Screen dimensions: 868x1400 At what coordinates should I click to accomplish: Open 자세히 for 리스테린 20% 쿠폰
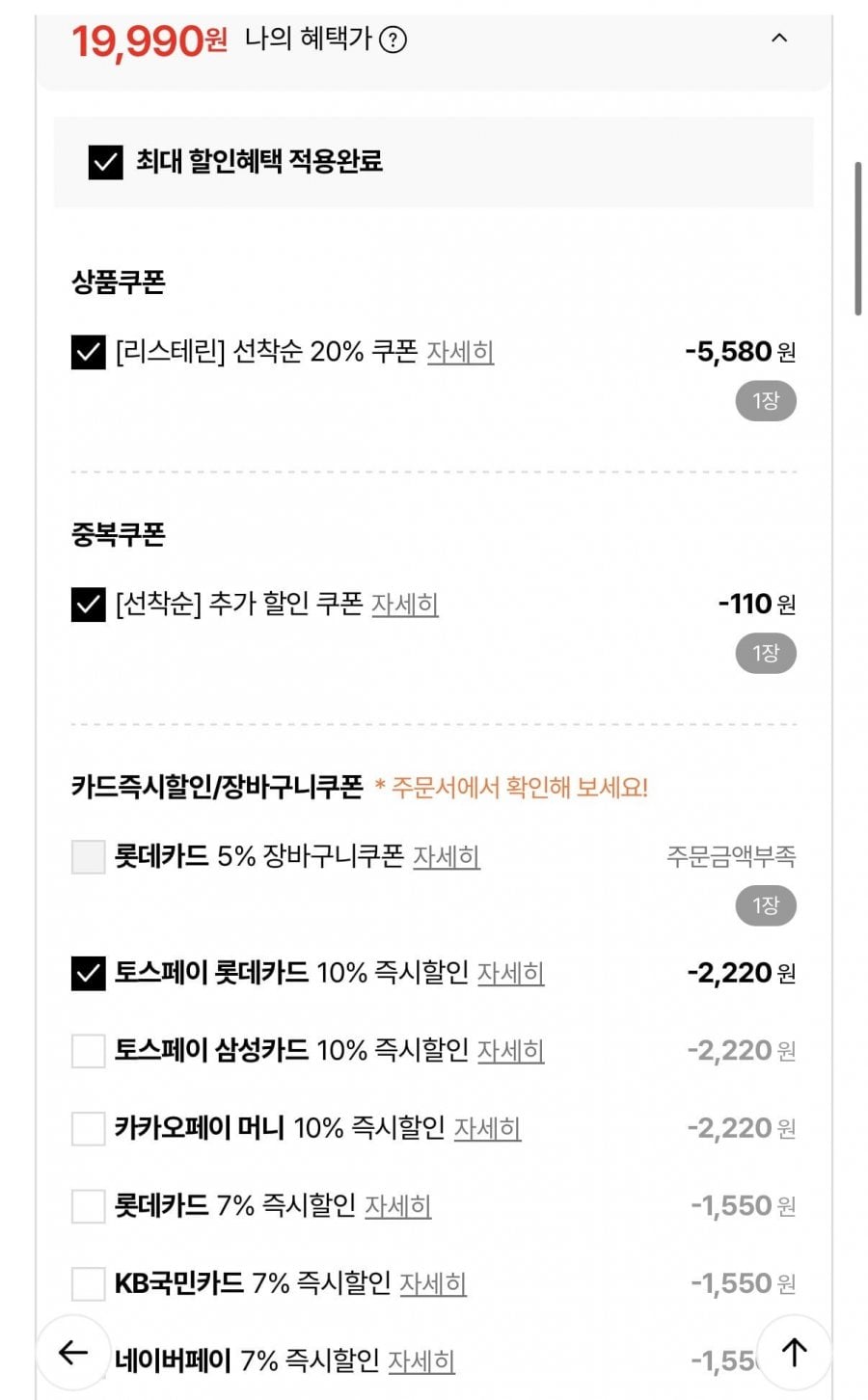tap(460, 353)
